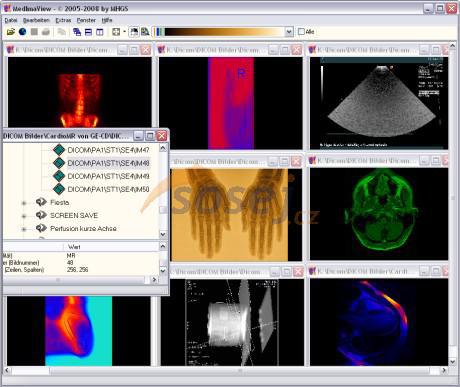Click the fit-to-window toolbar icon
Image resolution: width=460 pixels, height=387 pixels.
click(x=116, y=32)
